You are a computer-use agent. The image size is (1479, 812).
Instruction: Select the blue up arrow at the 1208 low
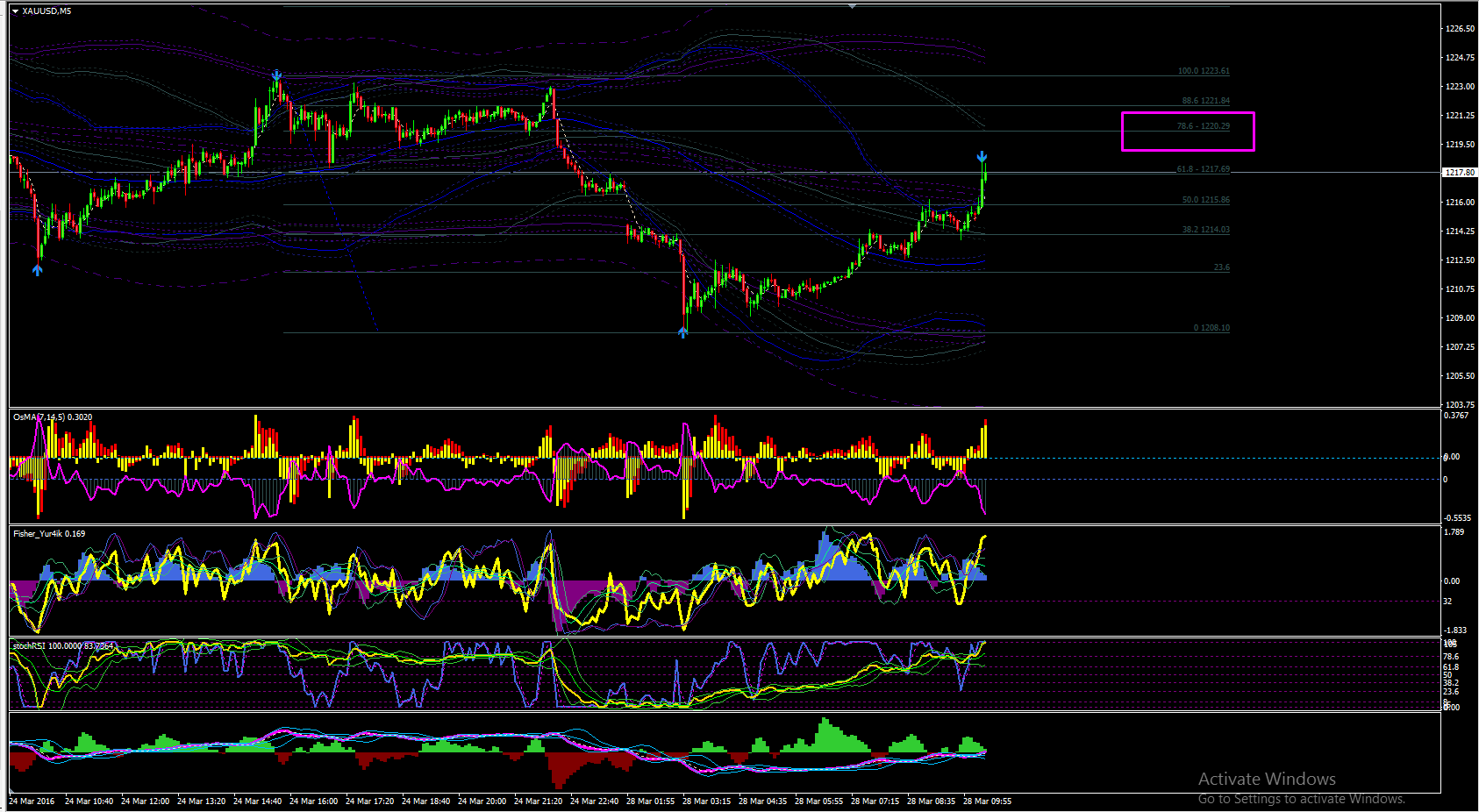(x=683, y=332)
